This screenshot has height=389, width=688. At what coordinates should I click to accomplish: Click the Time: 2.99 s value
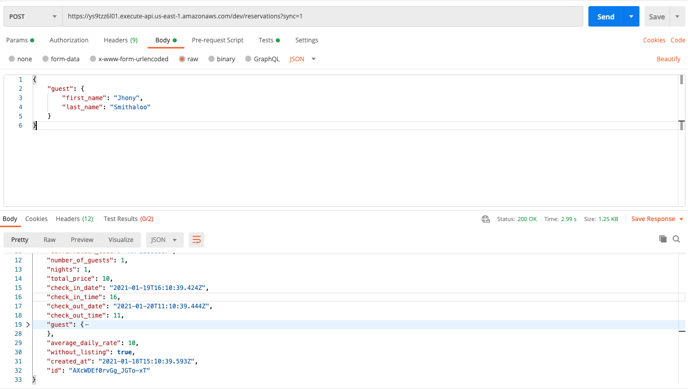[568, 219]
